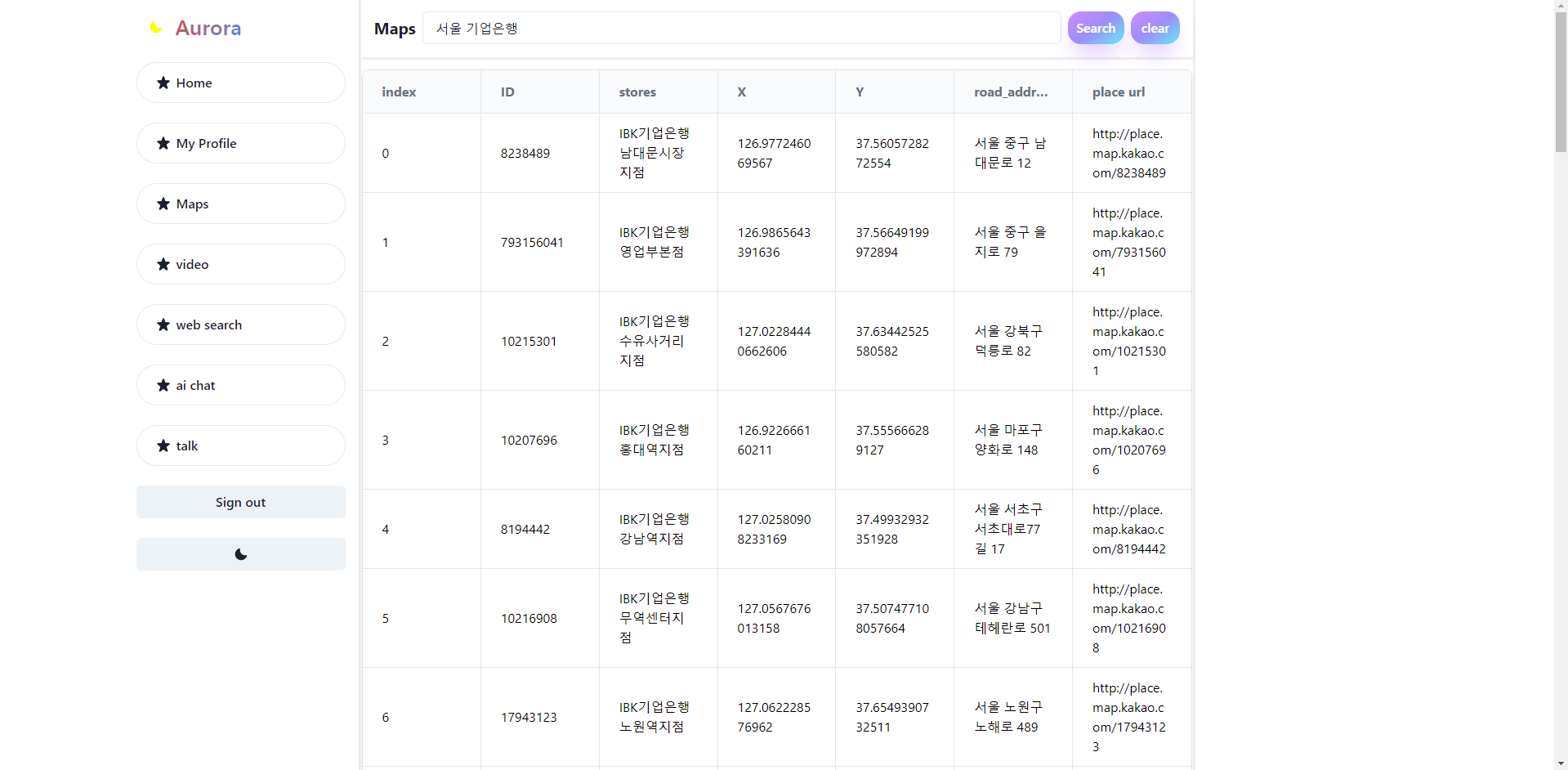Viewport: 1568px width, 770px height.
Task: Click store name IBK기업은행 강남역지점
Action: click(654, 529)
